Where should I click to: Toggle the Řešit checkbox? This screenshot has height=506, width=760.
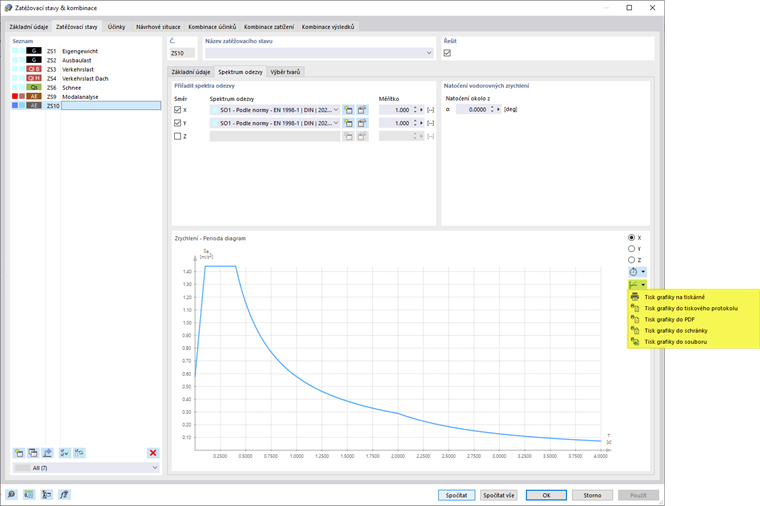tap(447, 53)
